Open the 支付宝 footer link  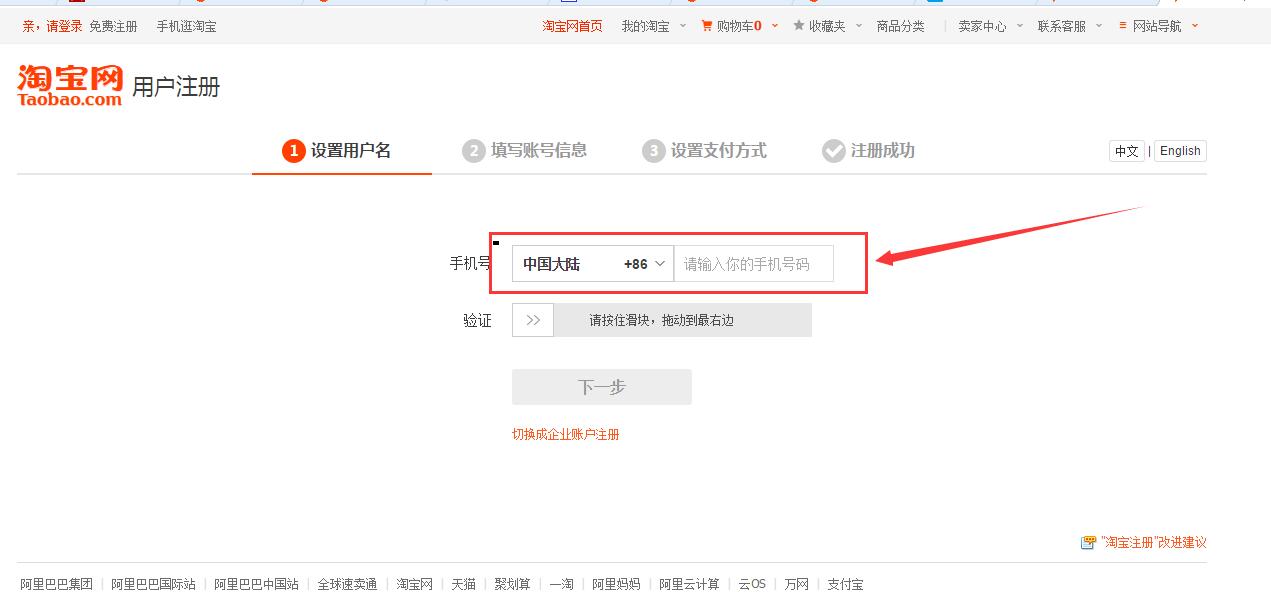tap(845, 583)
